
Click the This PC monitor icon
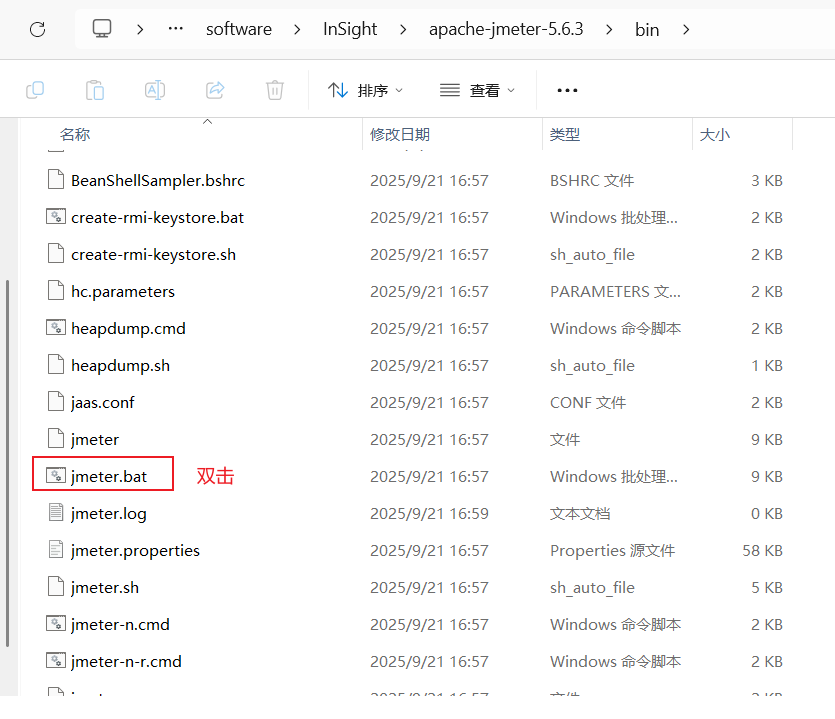point(102,29)
